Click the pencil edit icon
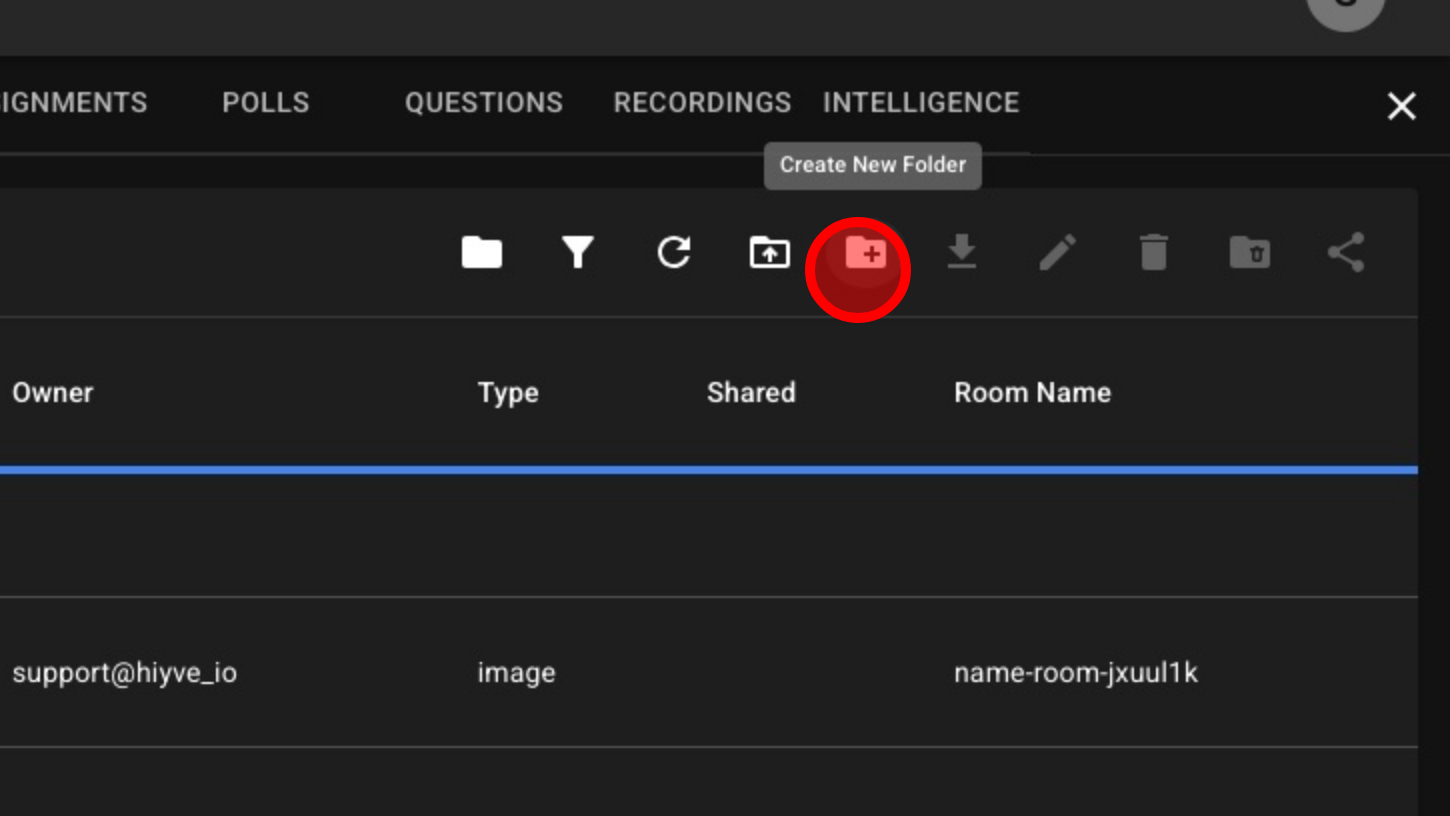1450x816 pixels. coord(1057,252)
